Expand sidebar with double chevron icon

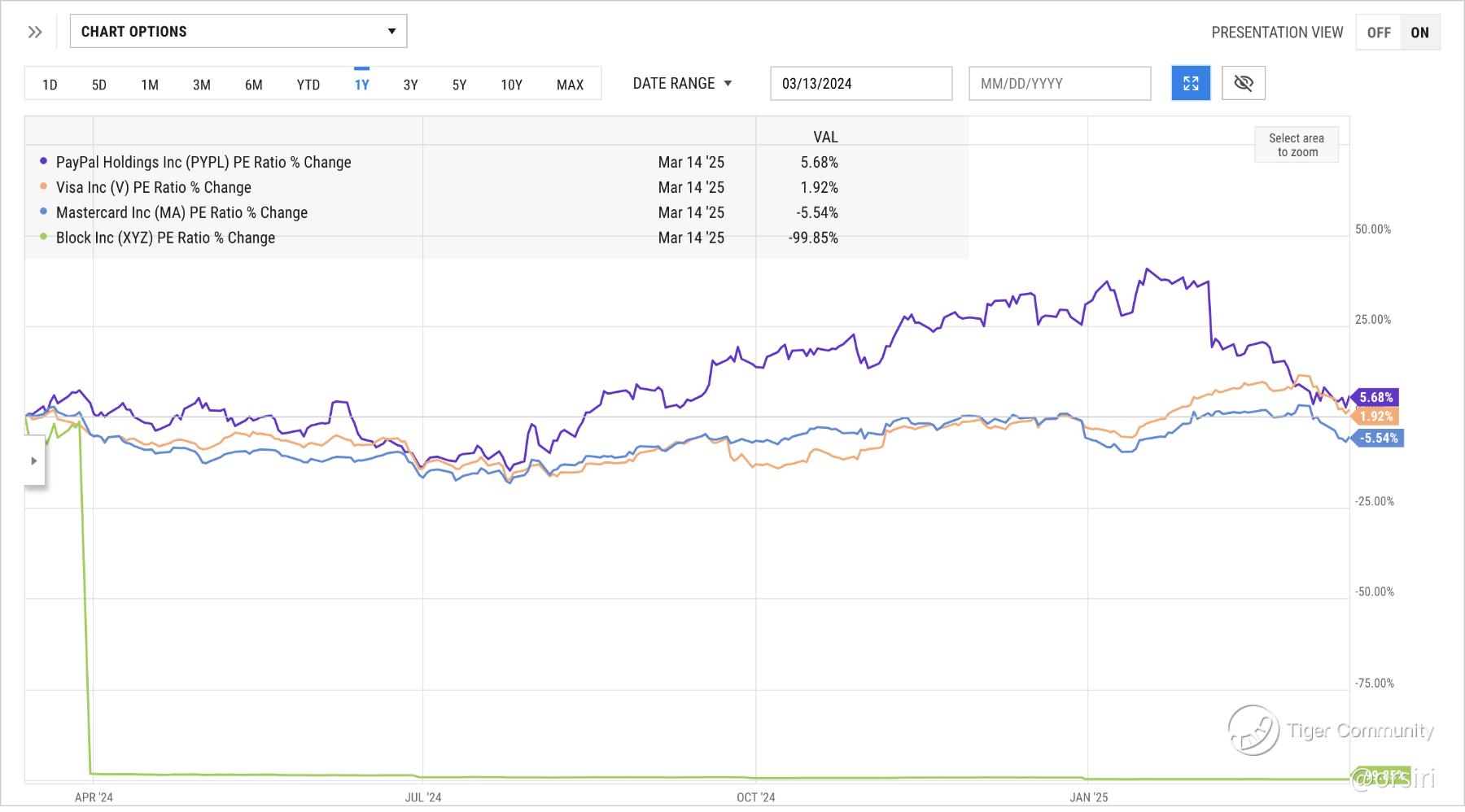pyautogui.click(x=34, y=33)
